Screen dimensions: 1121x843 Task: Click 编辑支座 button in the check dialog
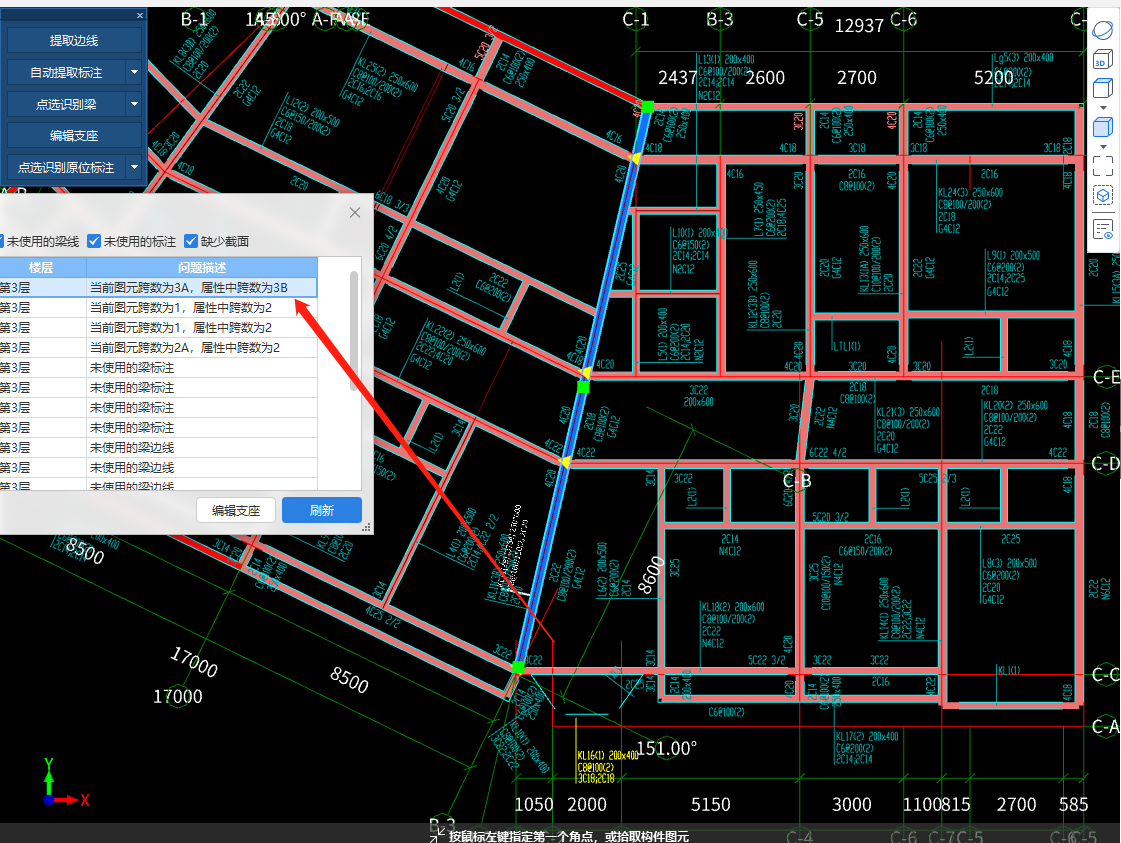(236, 511)
